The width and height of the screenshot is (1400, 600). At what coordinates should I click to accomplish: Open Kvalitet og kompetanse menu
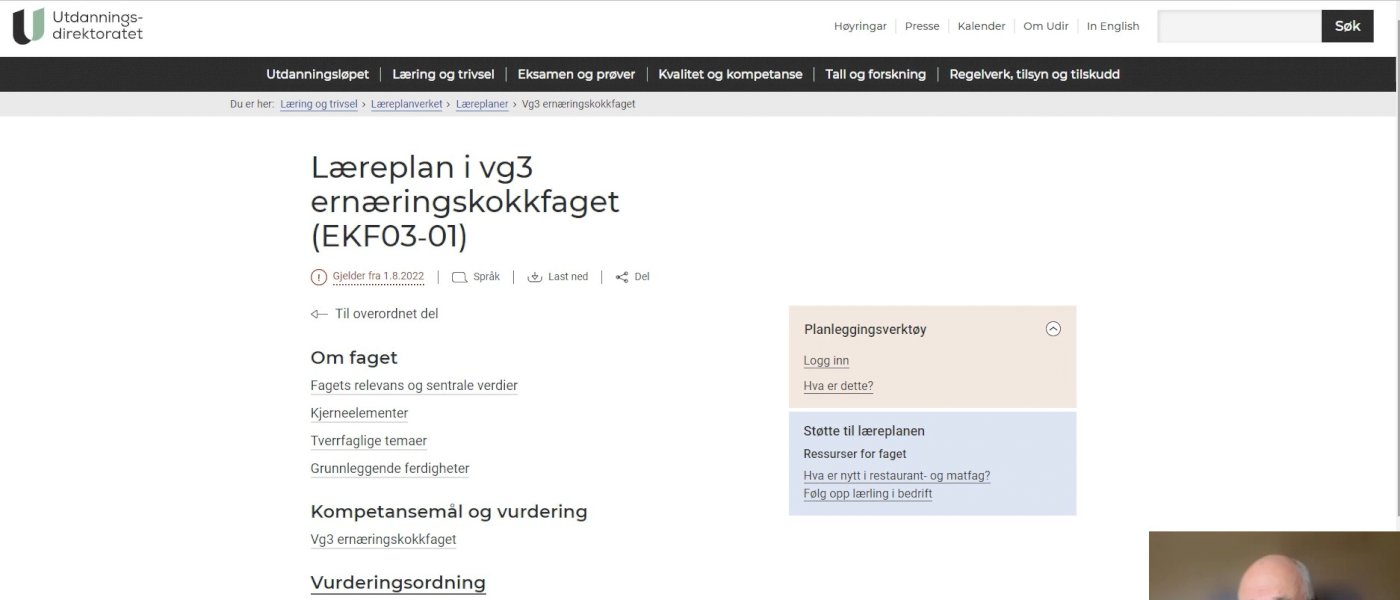coord(730,74)
